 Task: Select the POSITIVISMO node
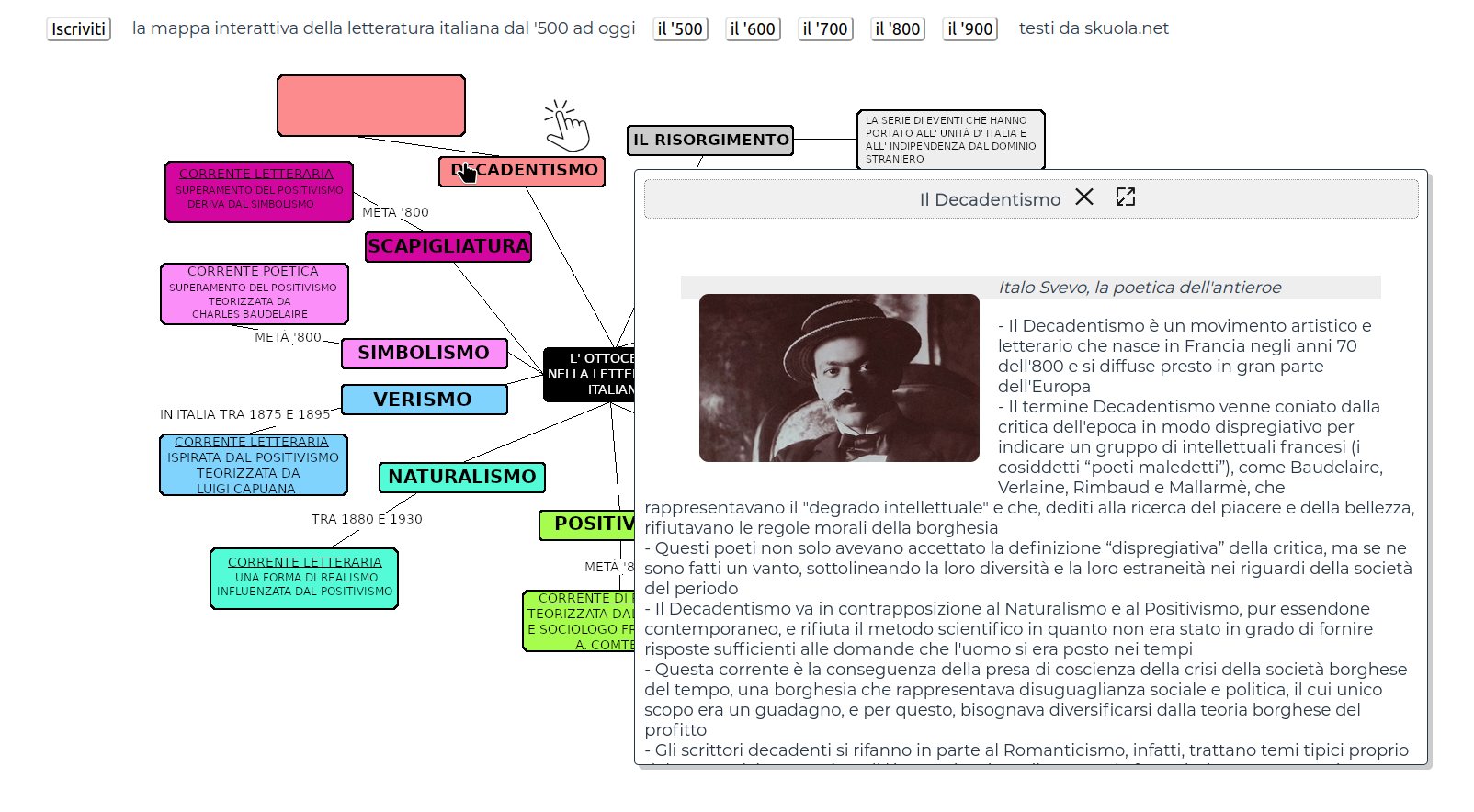587,524
